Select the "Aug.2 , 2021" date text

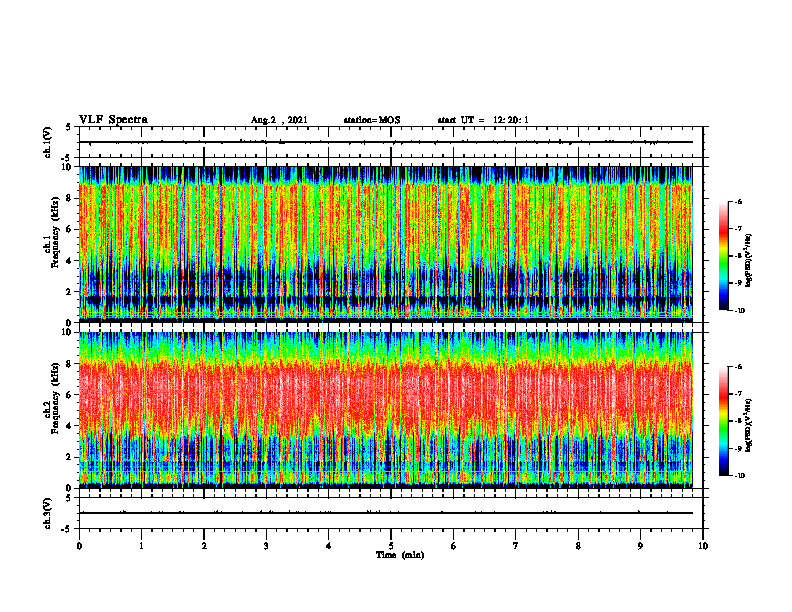tap(279, 120)
